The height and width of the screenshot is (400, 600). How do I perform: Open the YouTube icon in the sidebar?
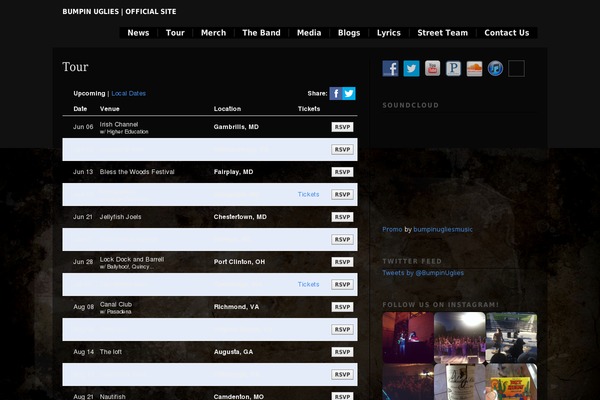point(432,69)
